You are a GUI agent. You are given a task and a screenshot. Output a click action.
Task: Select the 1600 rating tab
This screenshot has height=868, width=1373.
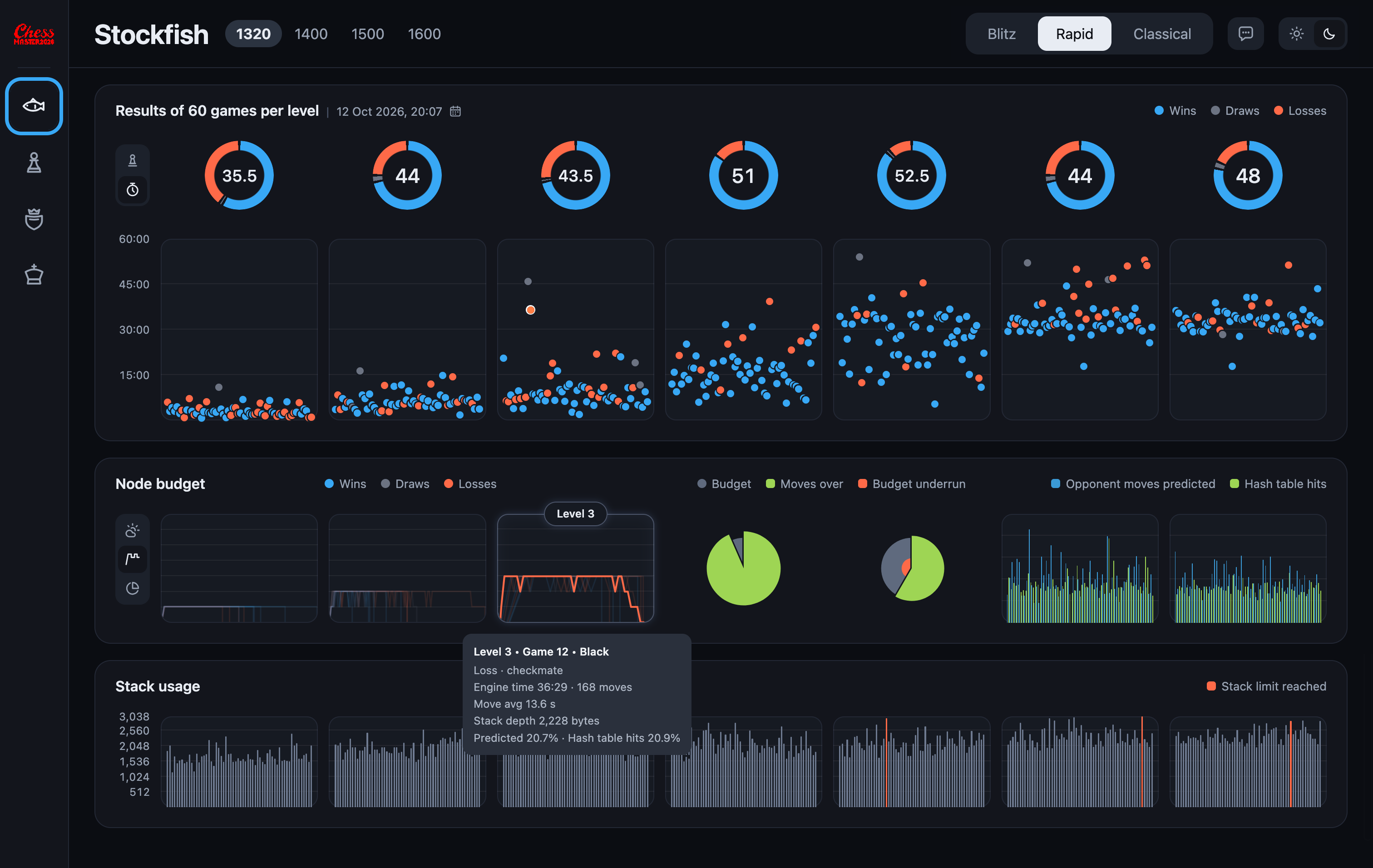424,34
